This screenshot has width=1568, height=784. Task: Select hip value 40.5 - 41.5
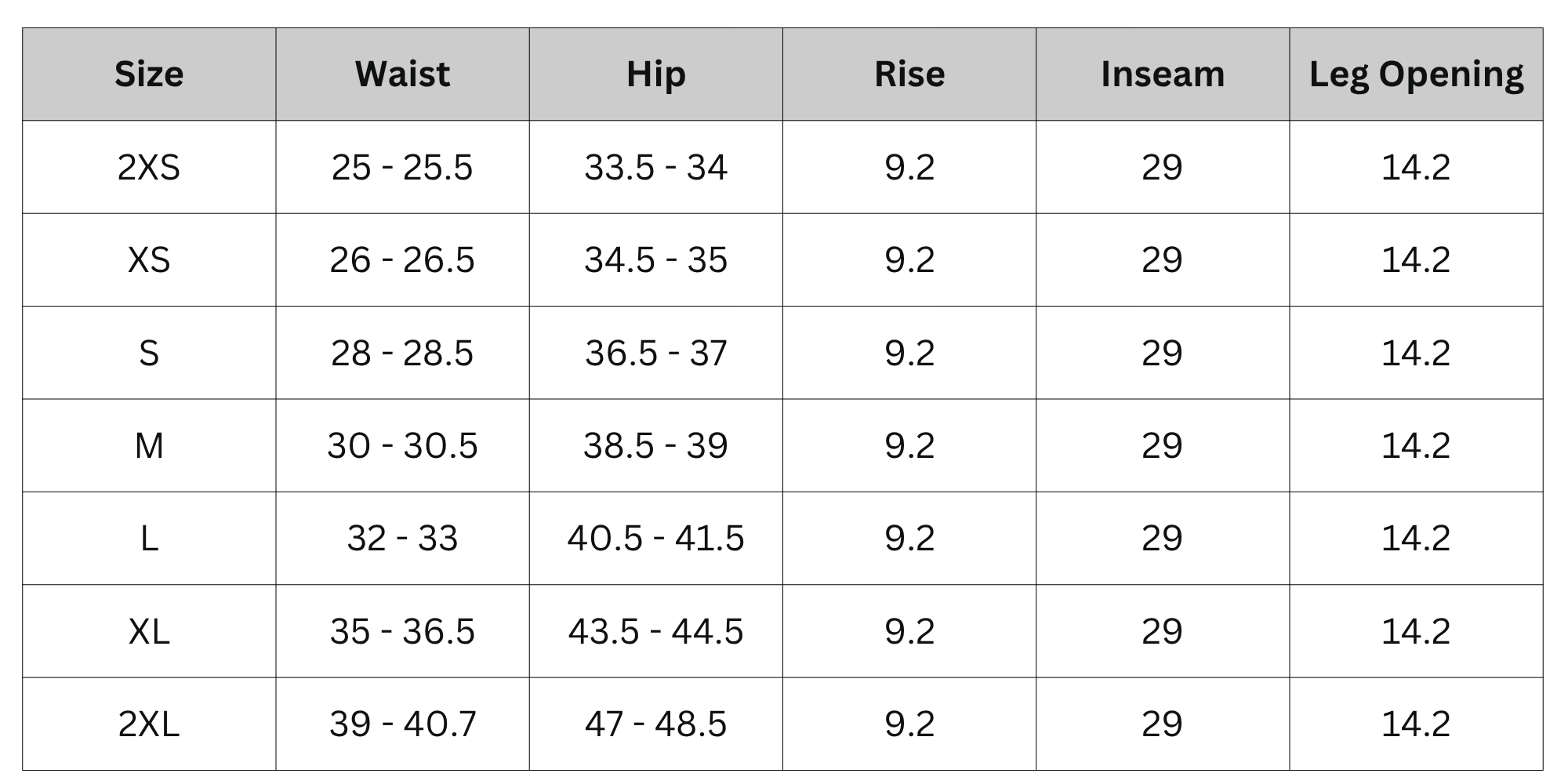pyautogui.click(x=655, y=538)
